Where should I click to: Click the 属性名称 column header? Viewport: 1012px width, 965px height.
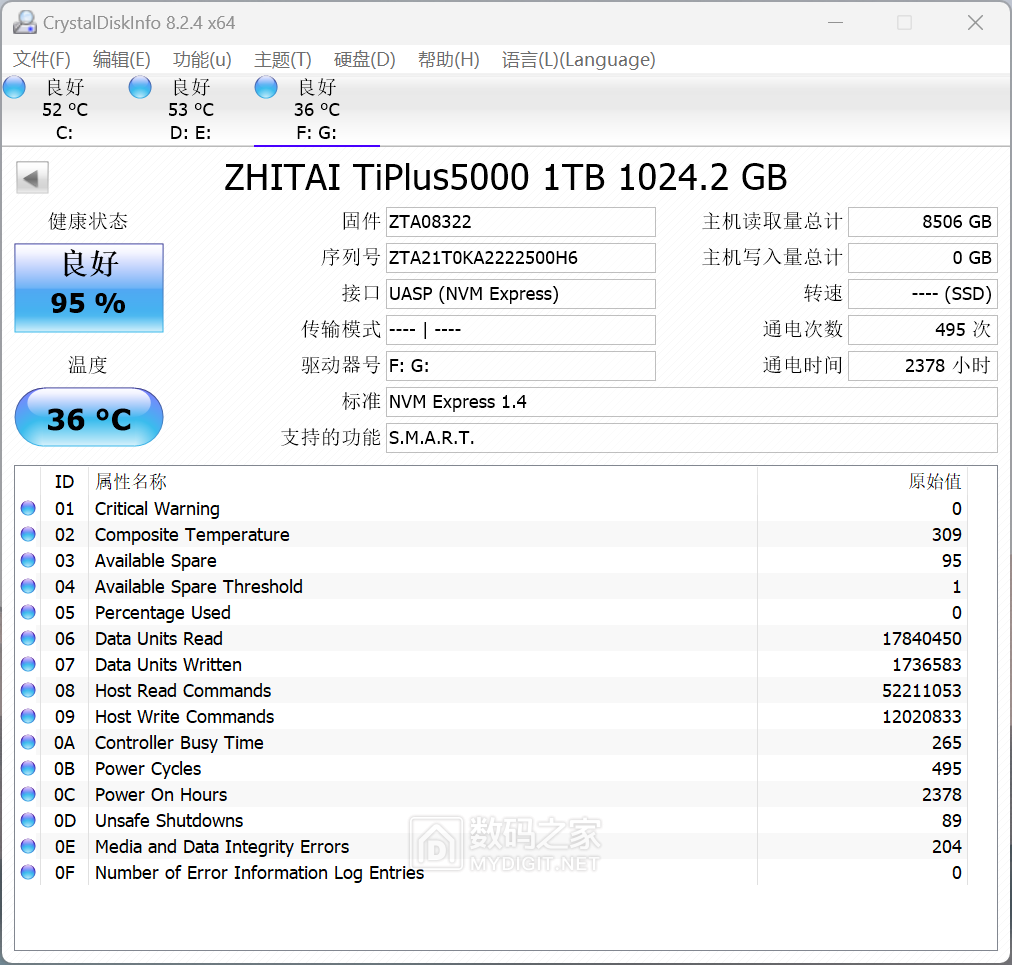(423, 481)
